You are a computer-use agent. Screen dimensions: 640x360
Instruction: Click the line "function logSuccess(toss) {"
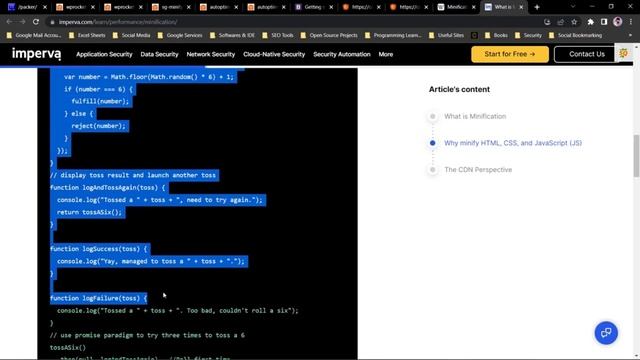98,249
